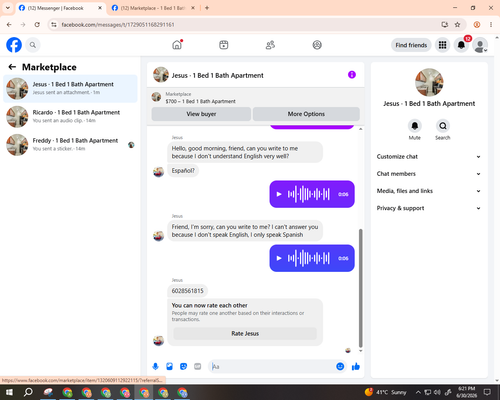Expand the Privacy & support section
The image size is (500, 400).
point(429,208)
